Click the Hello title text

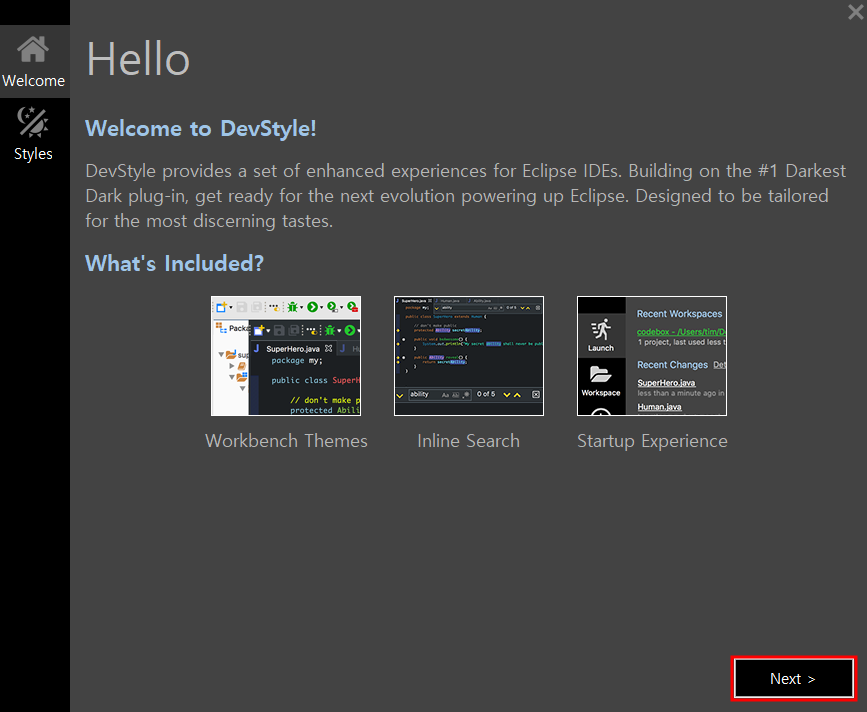tap(138, 59)
